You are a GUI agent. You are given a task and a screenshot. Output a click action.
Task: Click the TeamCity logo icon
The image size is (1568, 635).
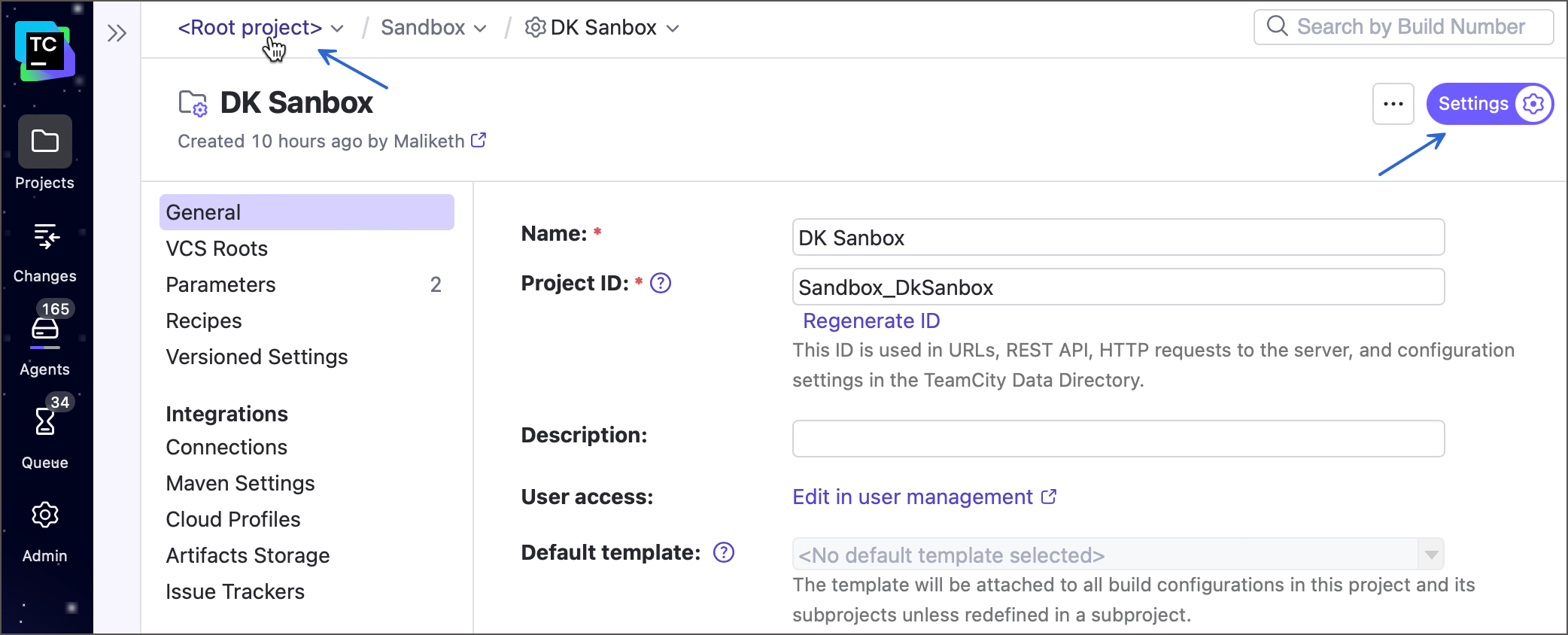[x=45, y=51]
